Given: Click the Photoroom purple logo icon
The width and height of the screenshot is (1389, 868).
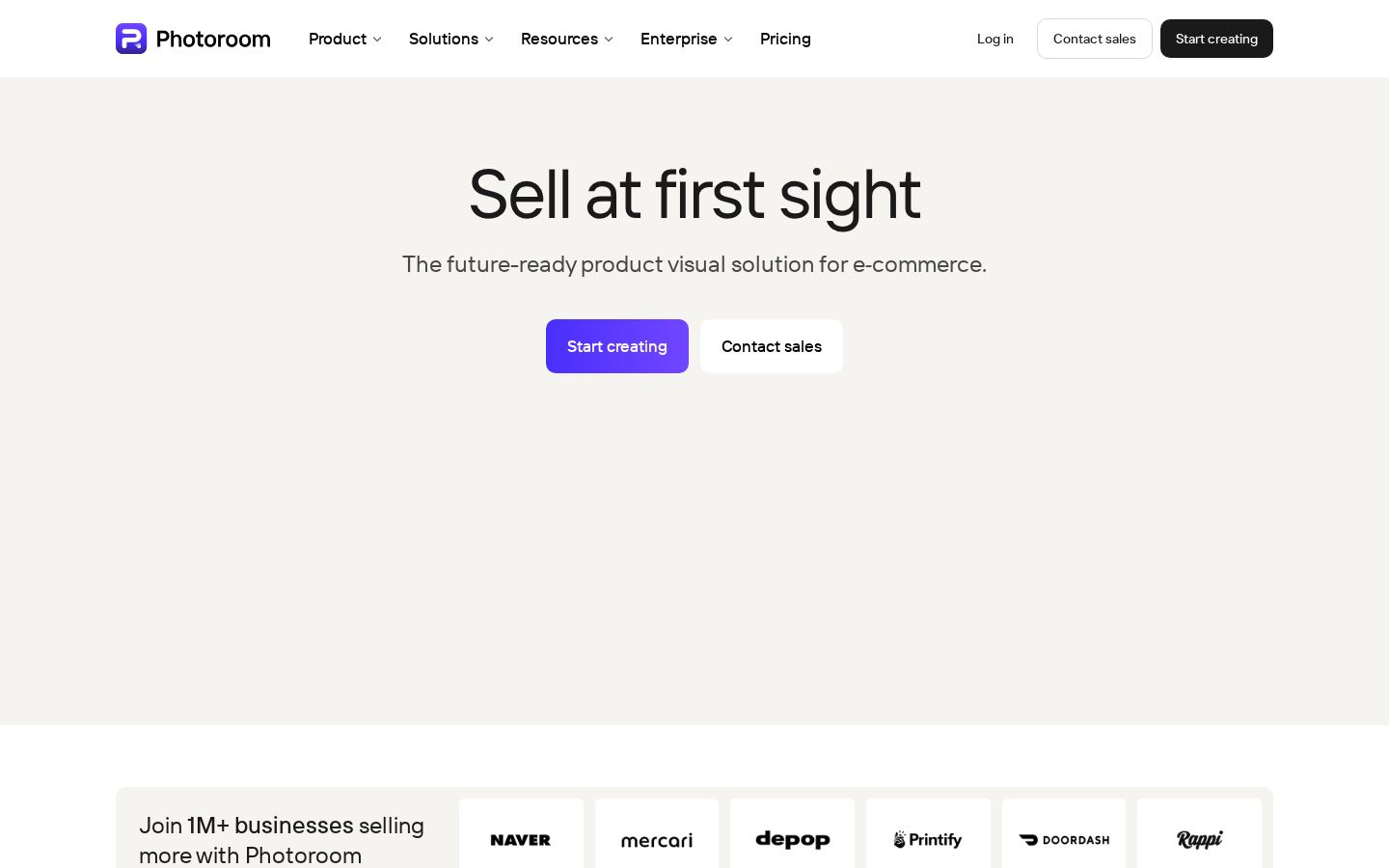Looking at the screenshot, I should coord(131,39).
